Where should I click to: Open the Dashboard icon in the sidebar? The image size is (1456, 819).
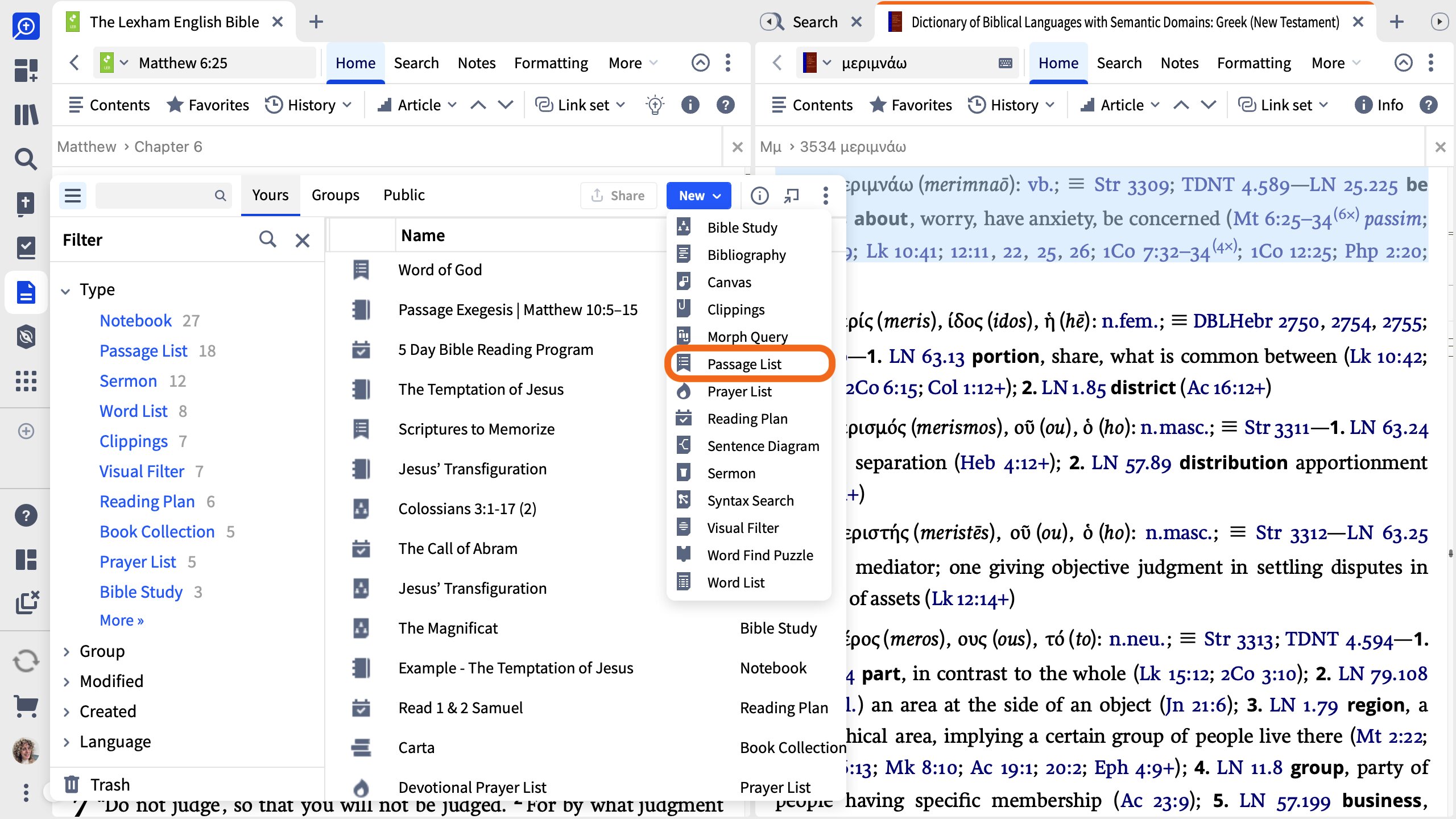tap(26, 71)
